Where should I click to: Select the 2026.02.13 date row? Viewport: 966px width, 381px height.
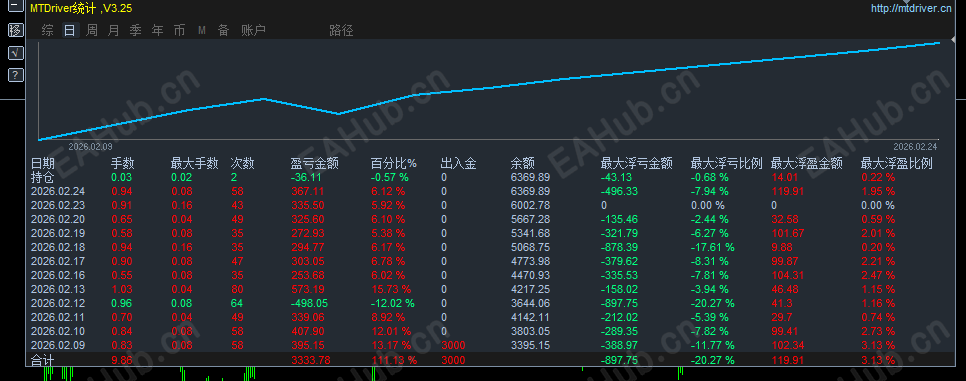point(58,289)
